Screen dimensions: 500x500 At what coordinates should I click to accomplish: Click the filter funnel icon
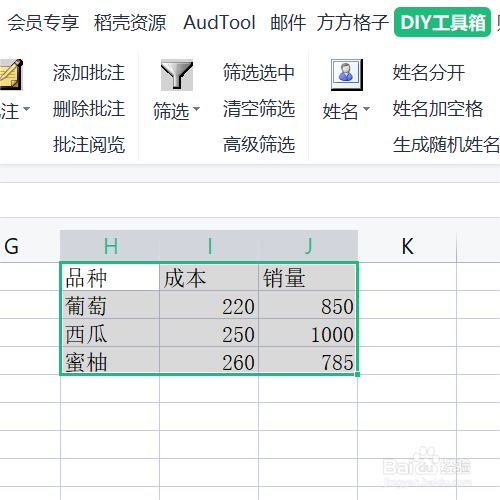point(177,75)
